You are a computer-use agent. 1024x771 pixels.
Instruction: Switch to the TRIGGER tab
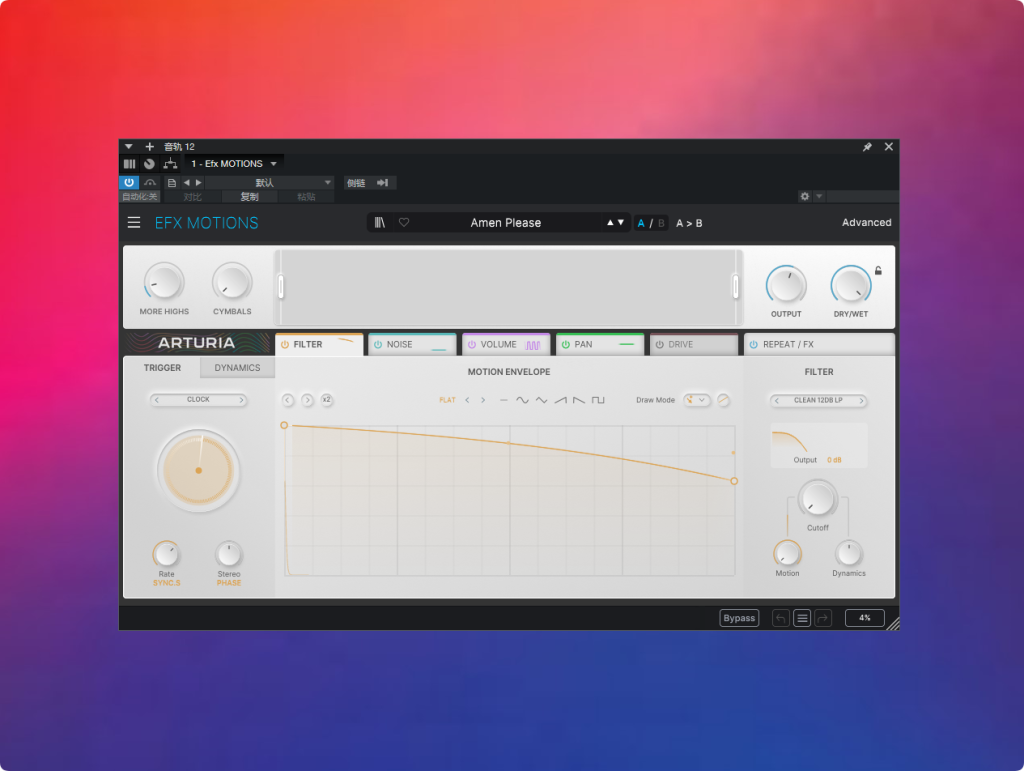pos(162,368)
